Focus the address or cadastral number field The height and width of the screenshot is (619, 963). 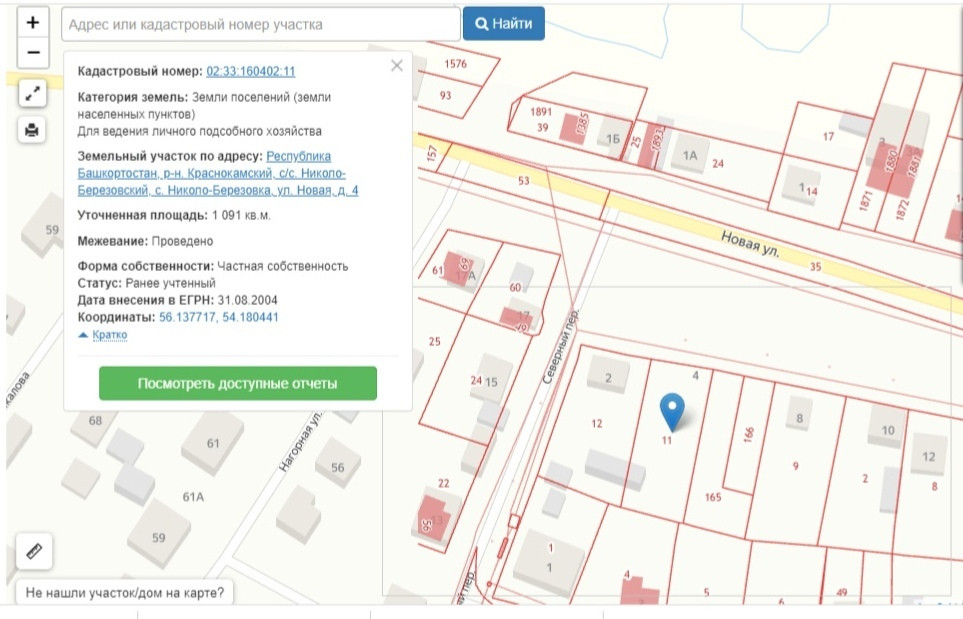tap(260, 25)
